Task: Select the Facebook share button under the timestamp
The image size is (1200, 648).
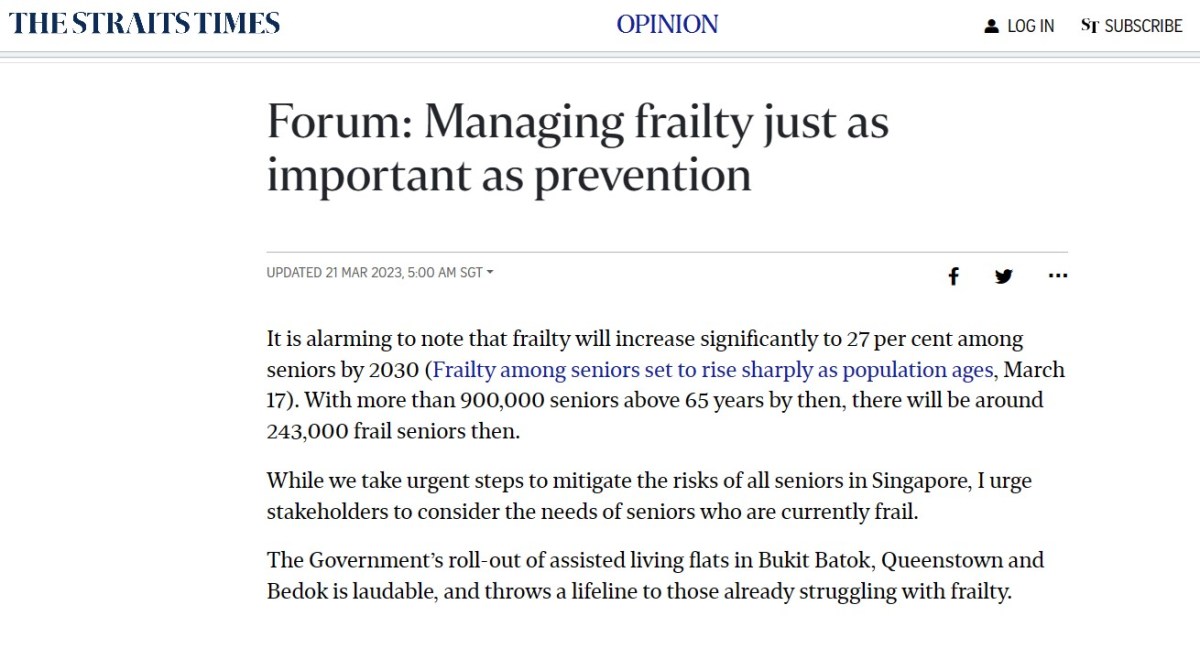Action: 953,275
